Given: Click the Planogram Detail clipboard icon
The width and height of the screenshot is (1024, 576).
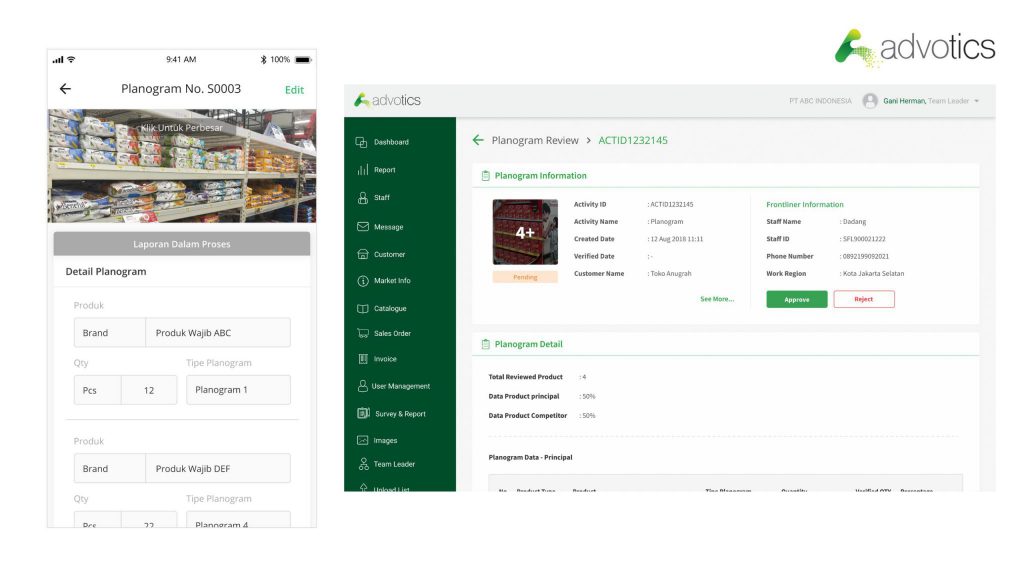Looking at the screenshot, I should coord(485,344).
